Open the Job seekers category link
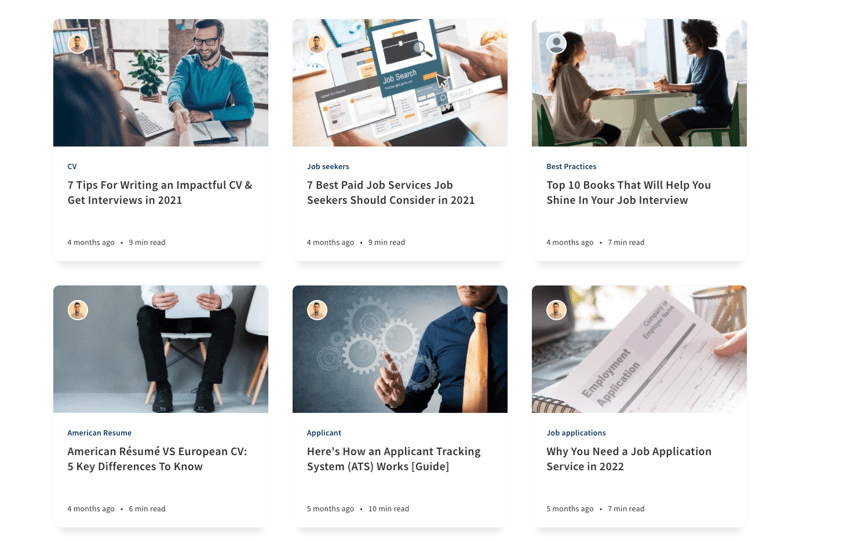This screenshot has width=850, height=542. [x=328, y=166]
